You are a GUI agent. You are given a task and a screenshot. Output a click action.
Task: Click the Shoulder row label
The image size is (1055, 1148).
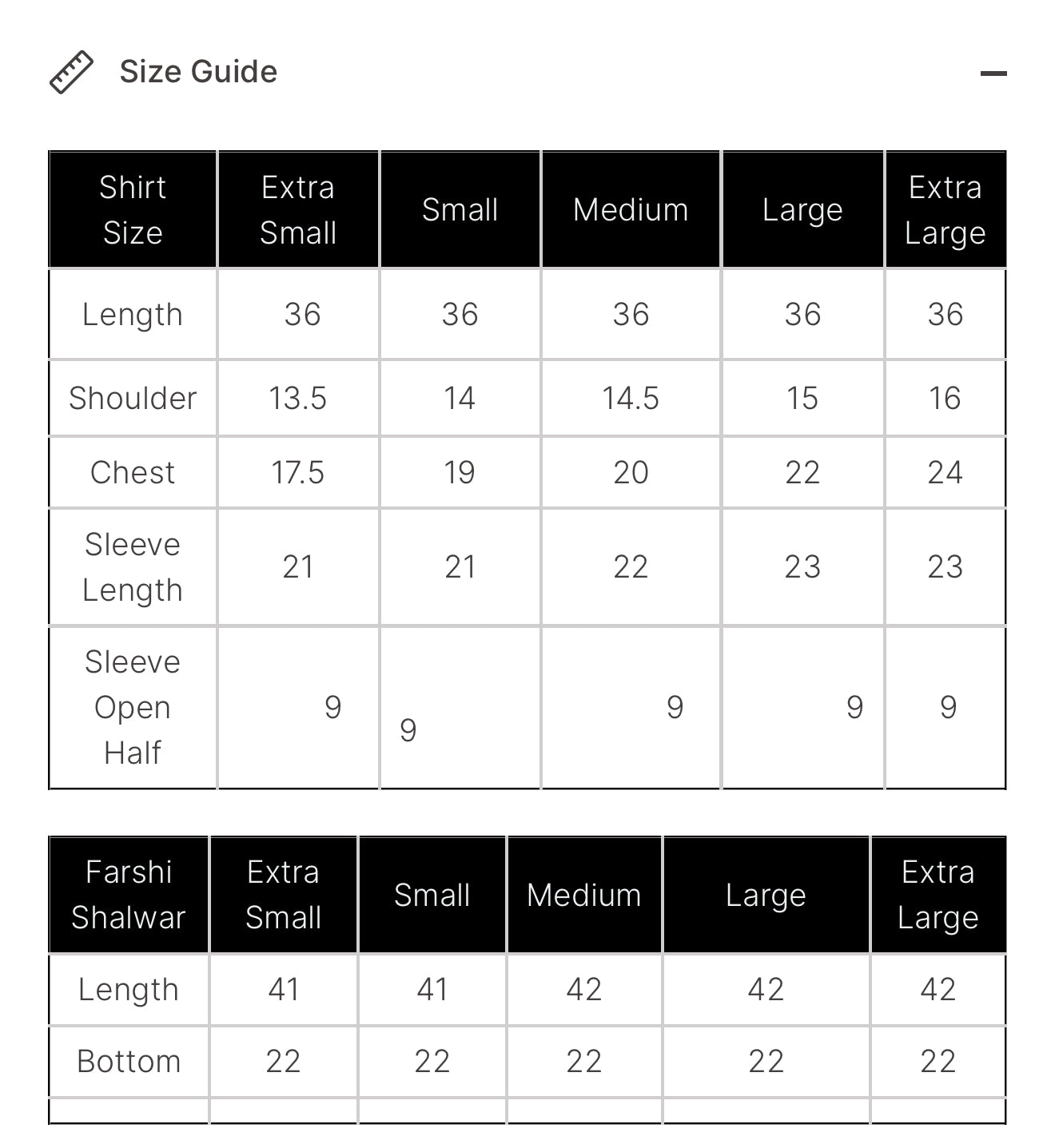(x=133, y=398)
